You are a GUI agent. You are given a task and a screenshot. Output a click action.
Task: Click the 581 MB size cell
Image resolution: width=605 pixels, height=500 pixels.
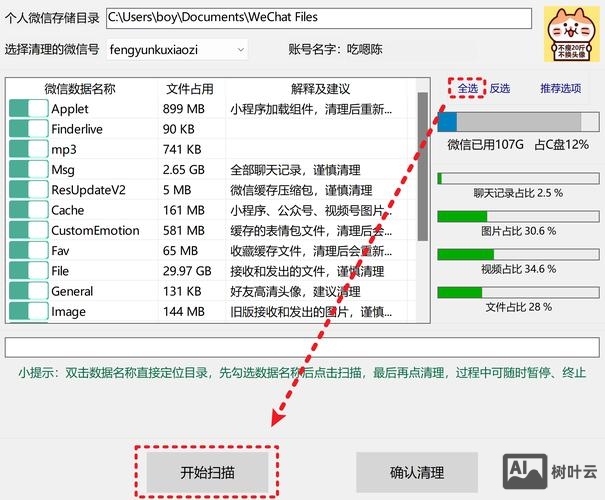click(x=184, y=230)
